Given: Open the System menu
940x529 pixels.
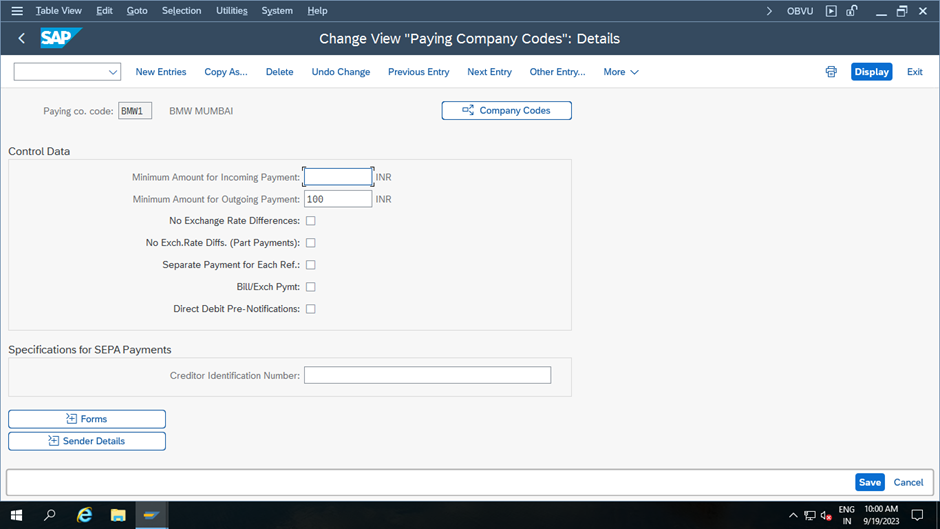Looking at the screenshot, I should tap(277, 11).
